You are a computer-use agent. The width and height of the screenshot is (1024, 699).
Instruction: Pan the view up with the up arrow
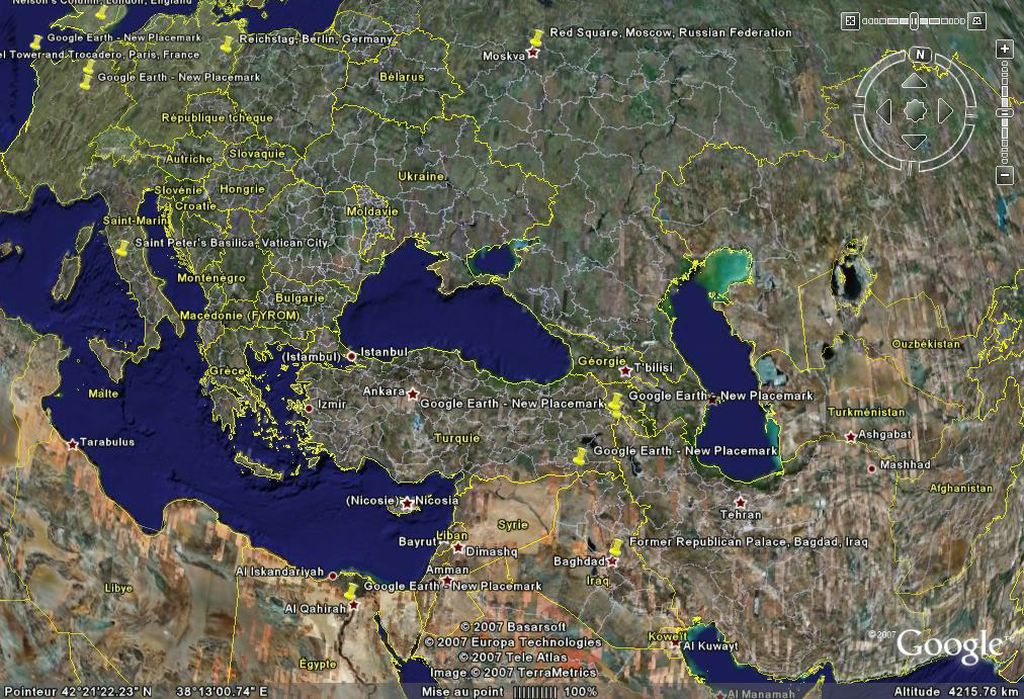[914, 82]
